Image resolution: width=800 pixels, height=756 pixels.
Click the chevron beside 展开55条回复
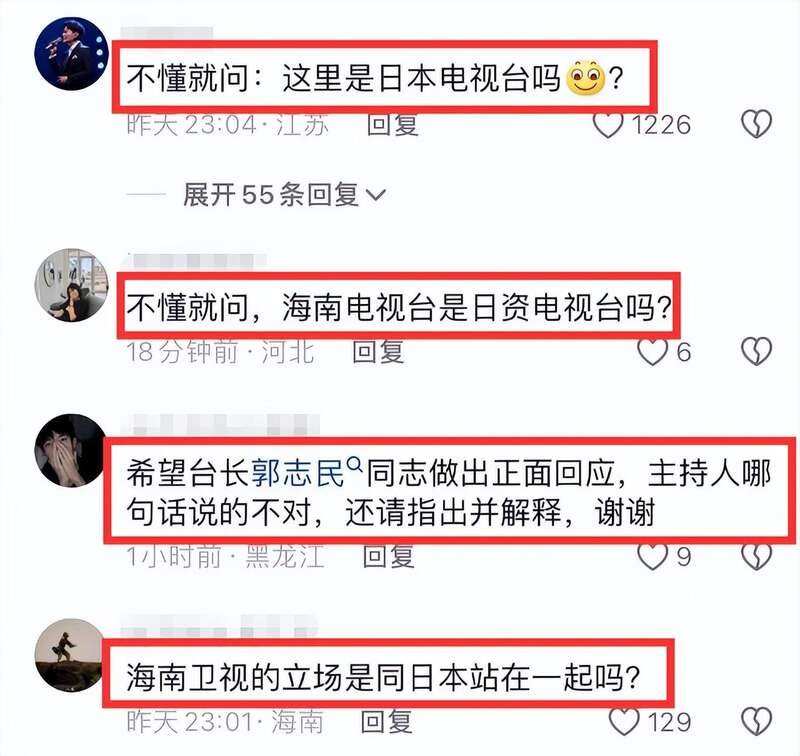point(376,195)
